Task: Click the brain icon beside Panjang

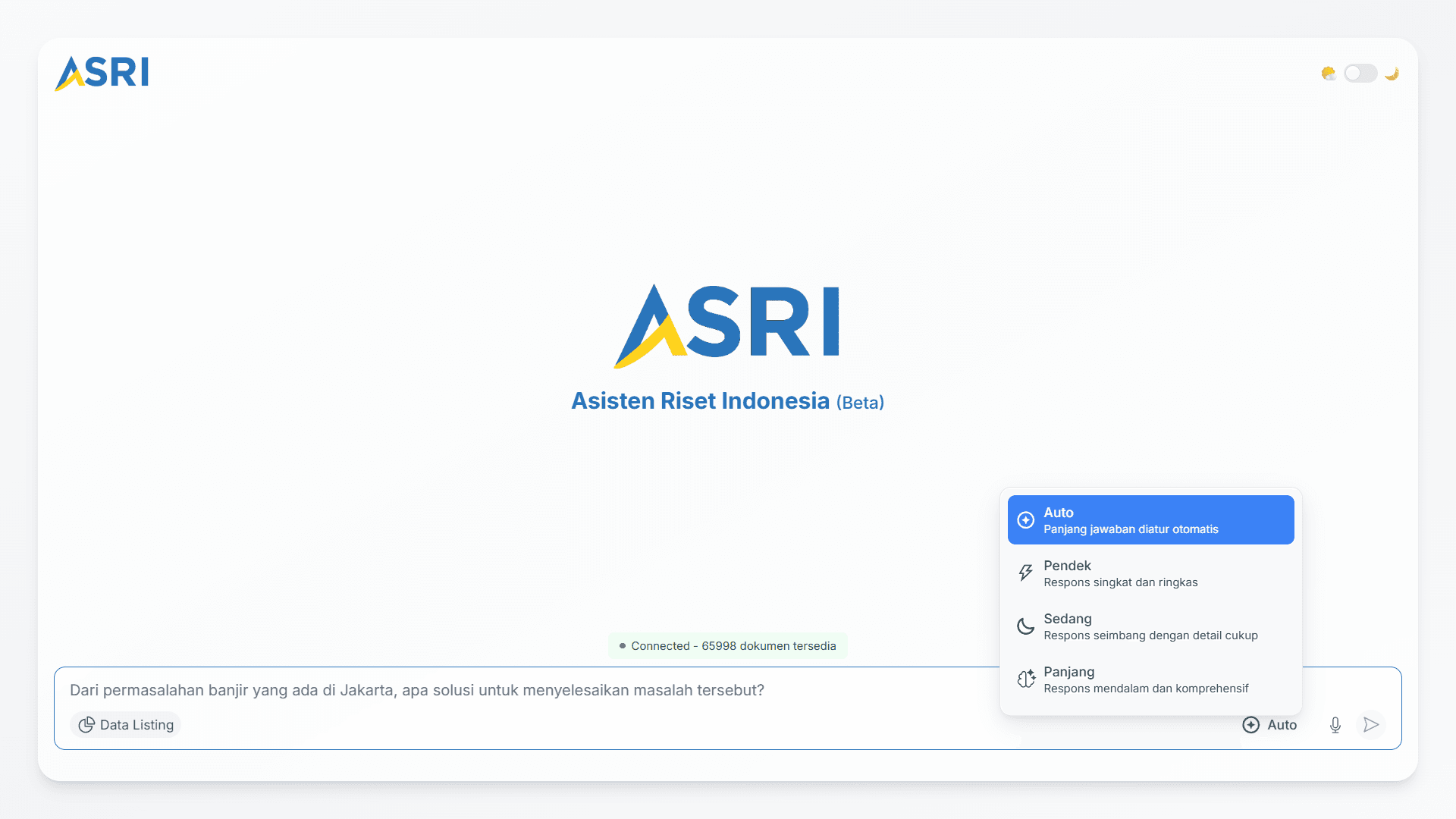Action: (1025, 679)
